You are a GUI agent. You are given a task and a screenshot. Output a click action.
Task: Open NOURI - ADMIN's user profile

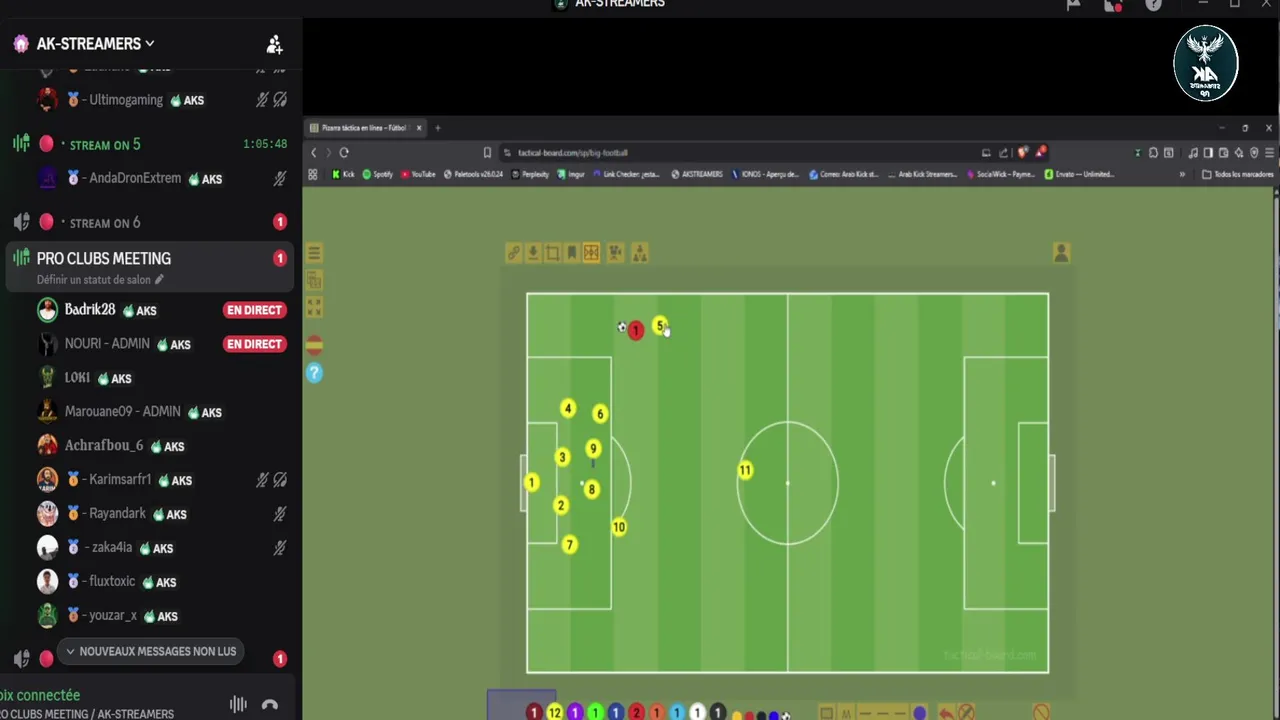click(x=107, y=344)
